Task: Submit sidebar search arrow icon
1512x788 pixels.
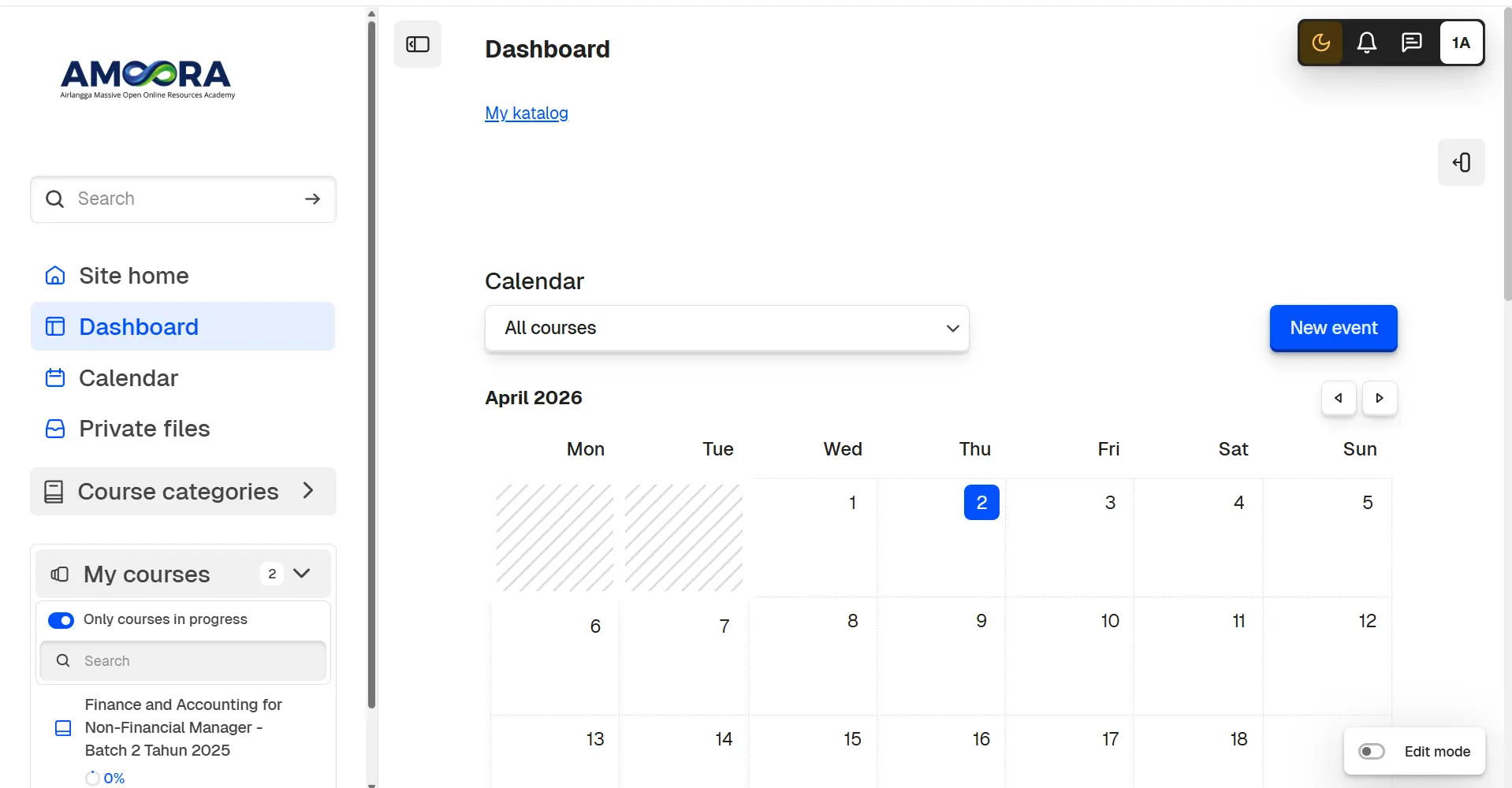Action: [x=312, y=199]
